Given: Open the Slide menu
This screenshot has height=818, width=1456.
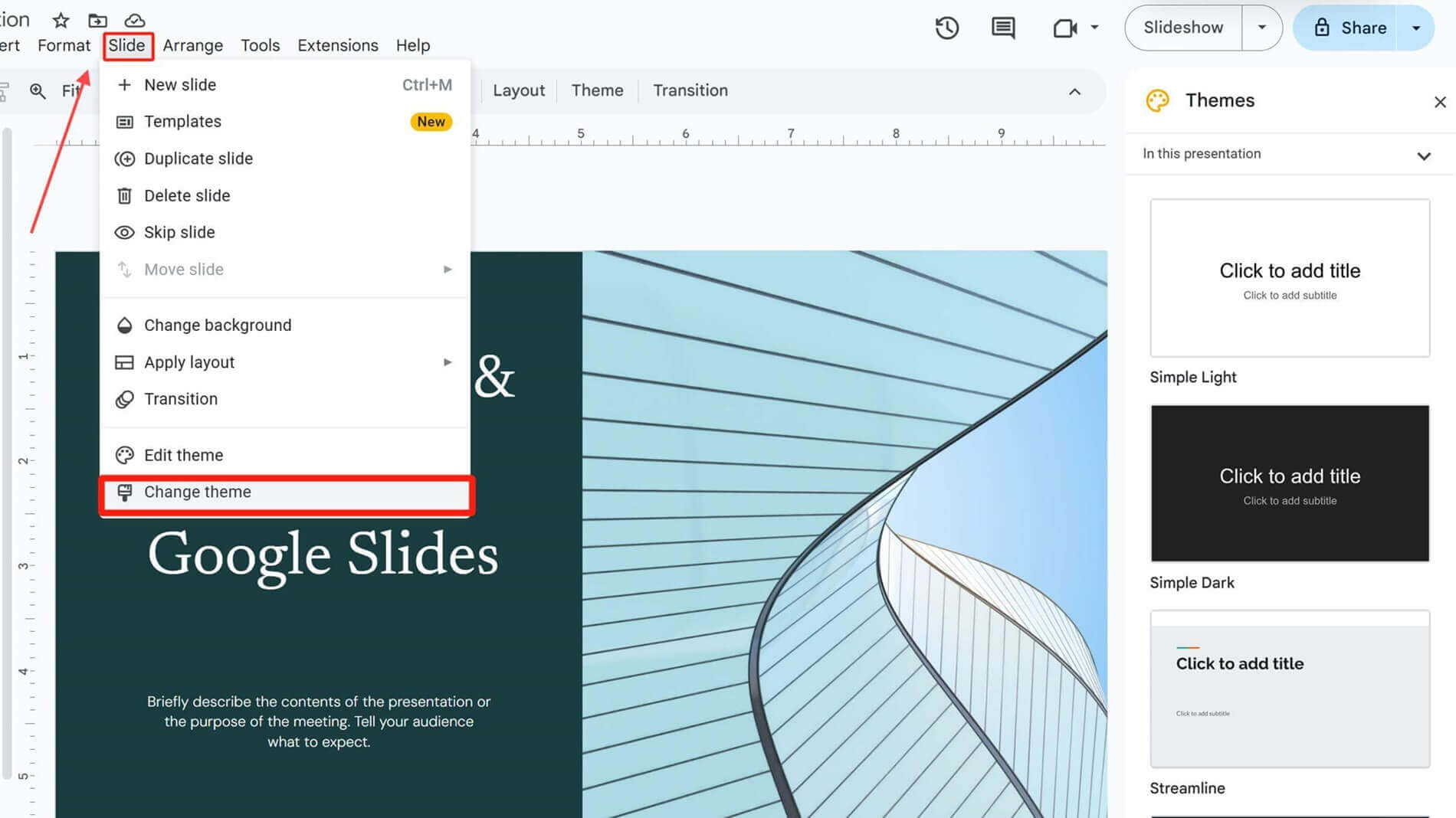Looking at the screenshot, I should [x=126, y=45].
